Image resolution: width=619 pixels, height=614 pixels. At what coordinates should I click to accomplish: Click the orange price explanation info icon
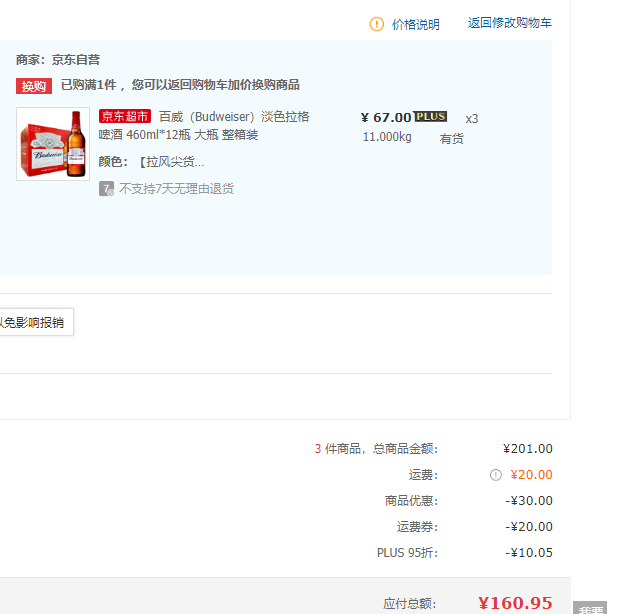click(377, 24)
